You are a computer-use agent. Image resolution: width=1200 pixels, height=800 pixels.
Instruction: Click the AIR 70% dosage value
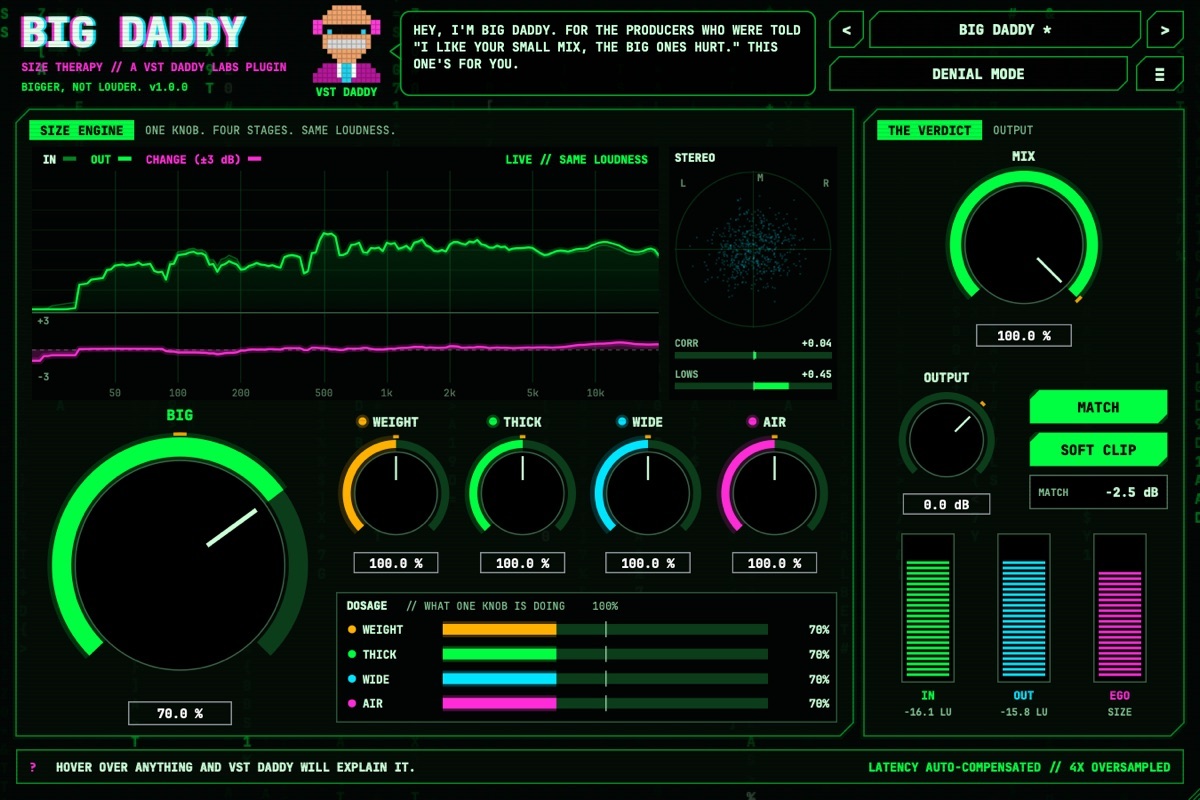(x=819, y=704)
